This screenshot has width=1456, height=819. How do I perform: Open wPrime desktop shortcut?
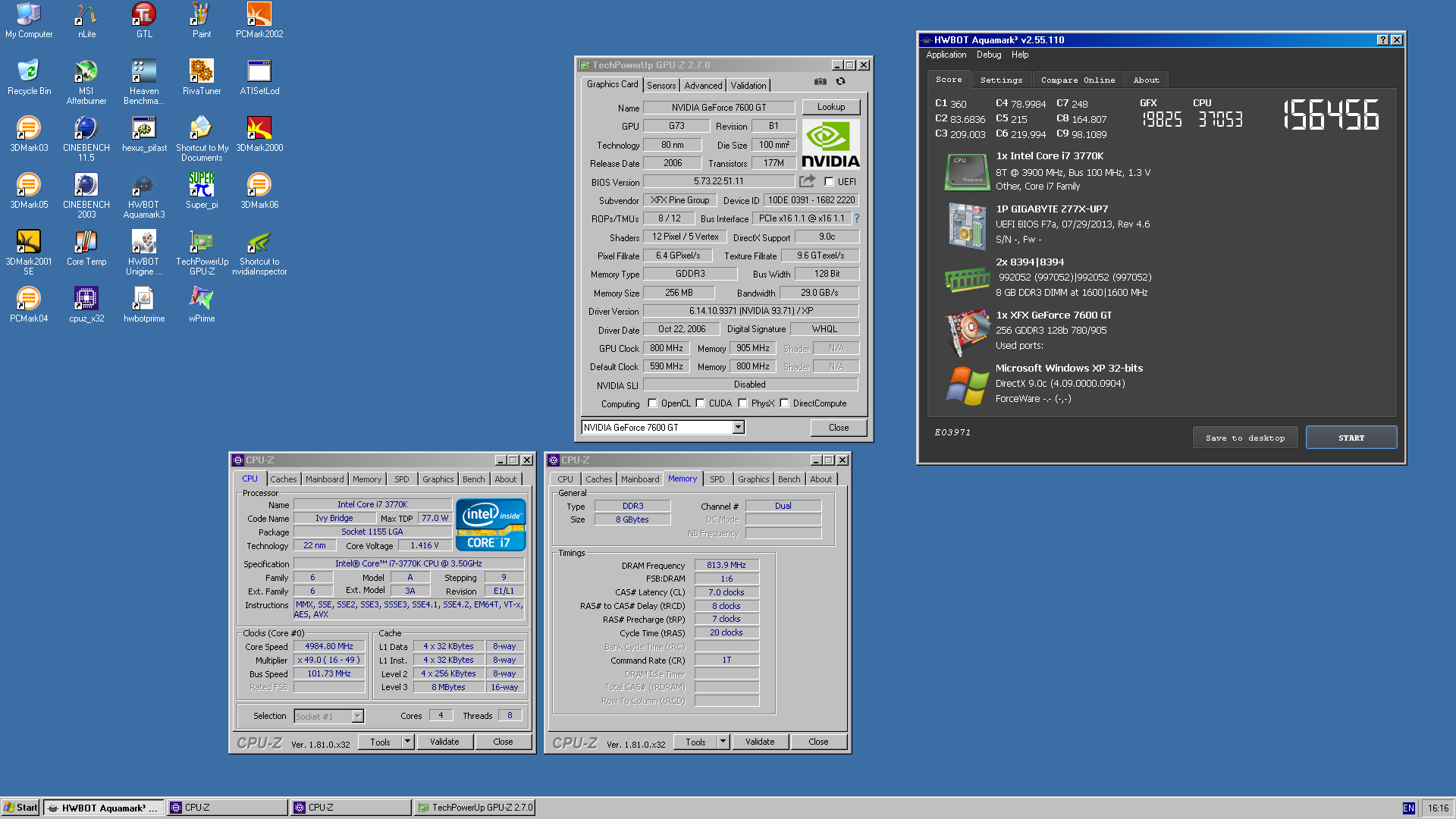coord(202,305)
